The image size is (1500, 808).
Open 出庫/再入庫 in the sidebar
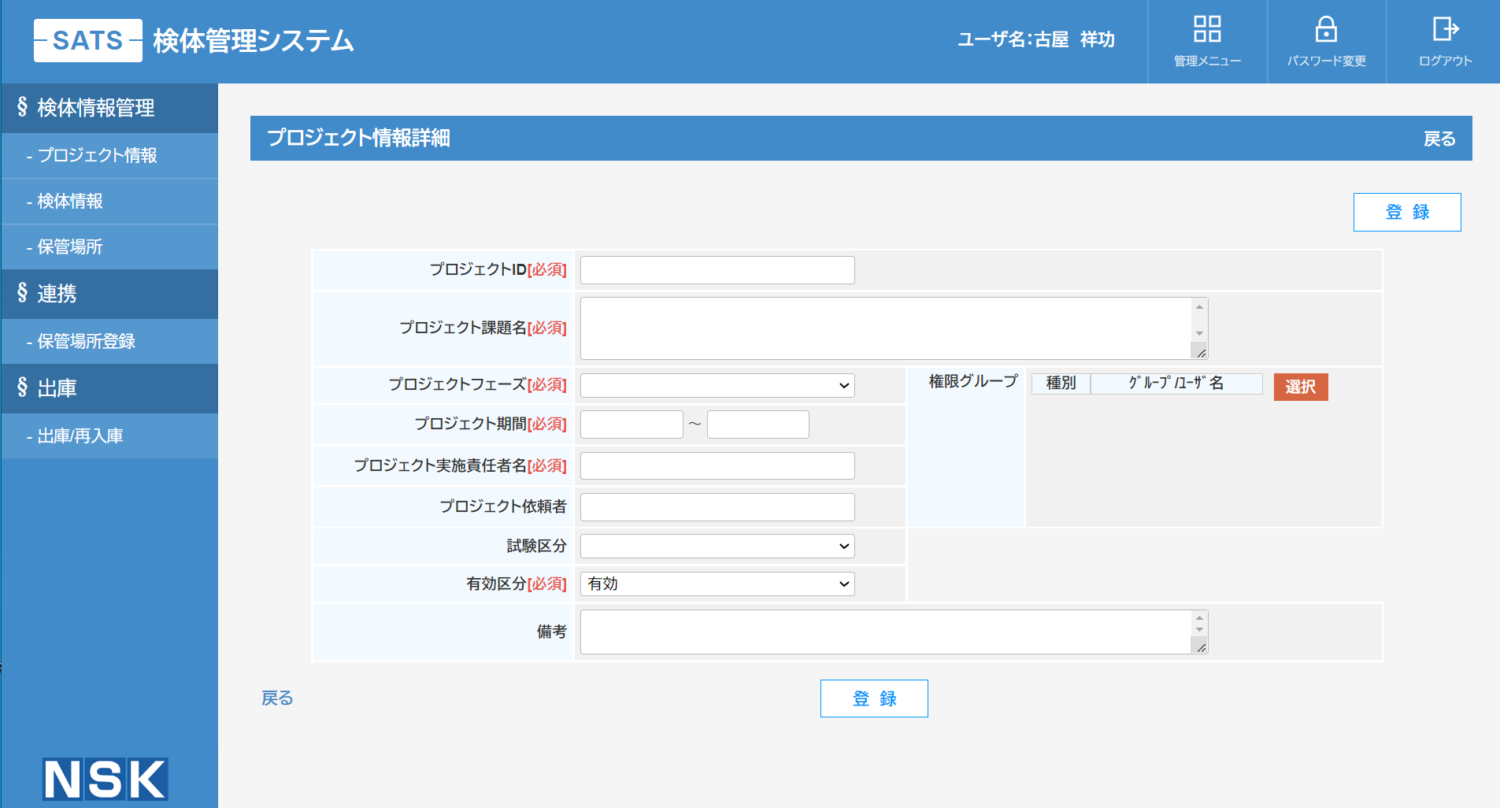click(109, 436)
